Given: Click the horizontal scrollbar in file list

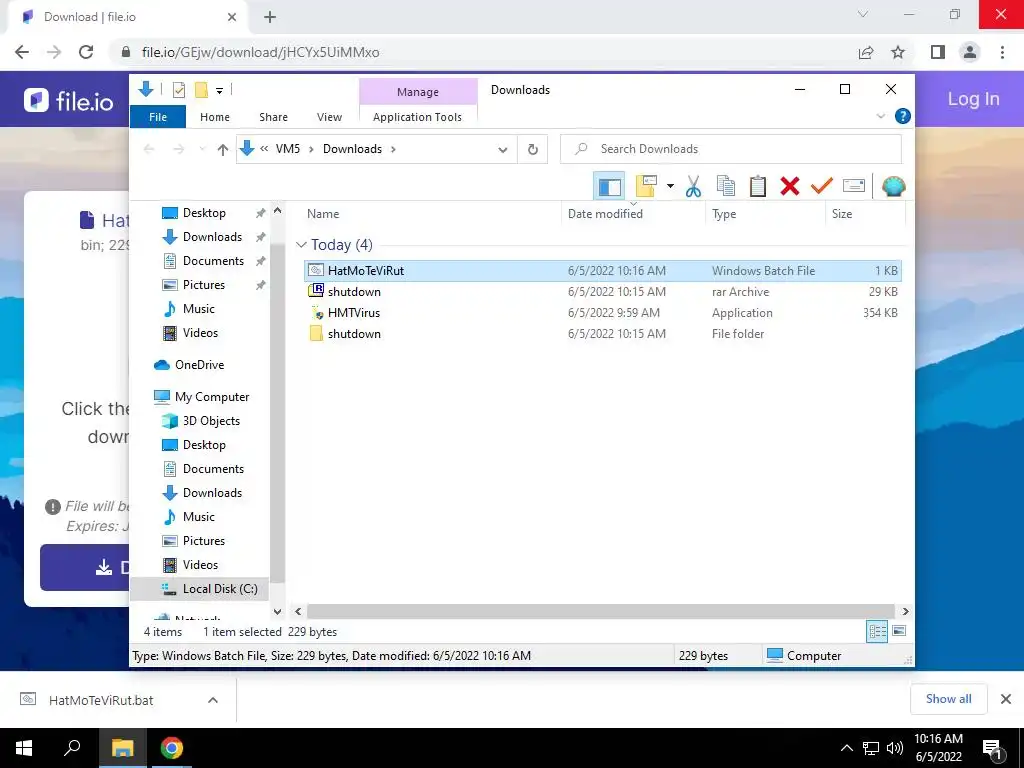Looking at the screenshot, I should coord(600,611).
